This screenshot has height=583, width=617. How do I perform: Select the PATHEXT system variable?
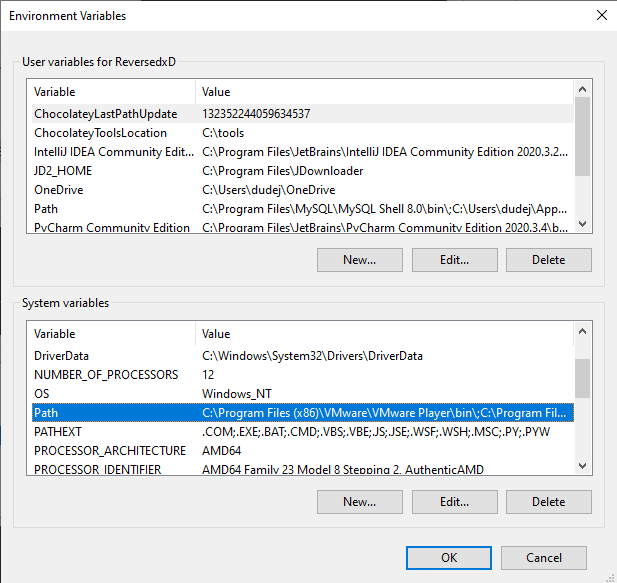pyautogui.click(x=302, y=432)
